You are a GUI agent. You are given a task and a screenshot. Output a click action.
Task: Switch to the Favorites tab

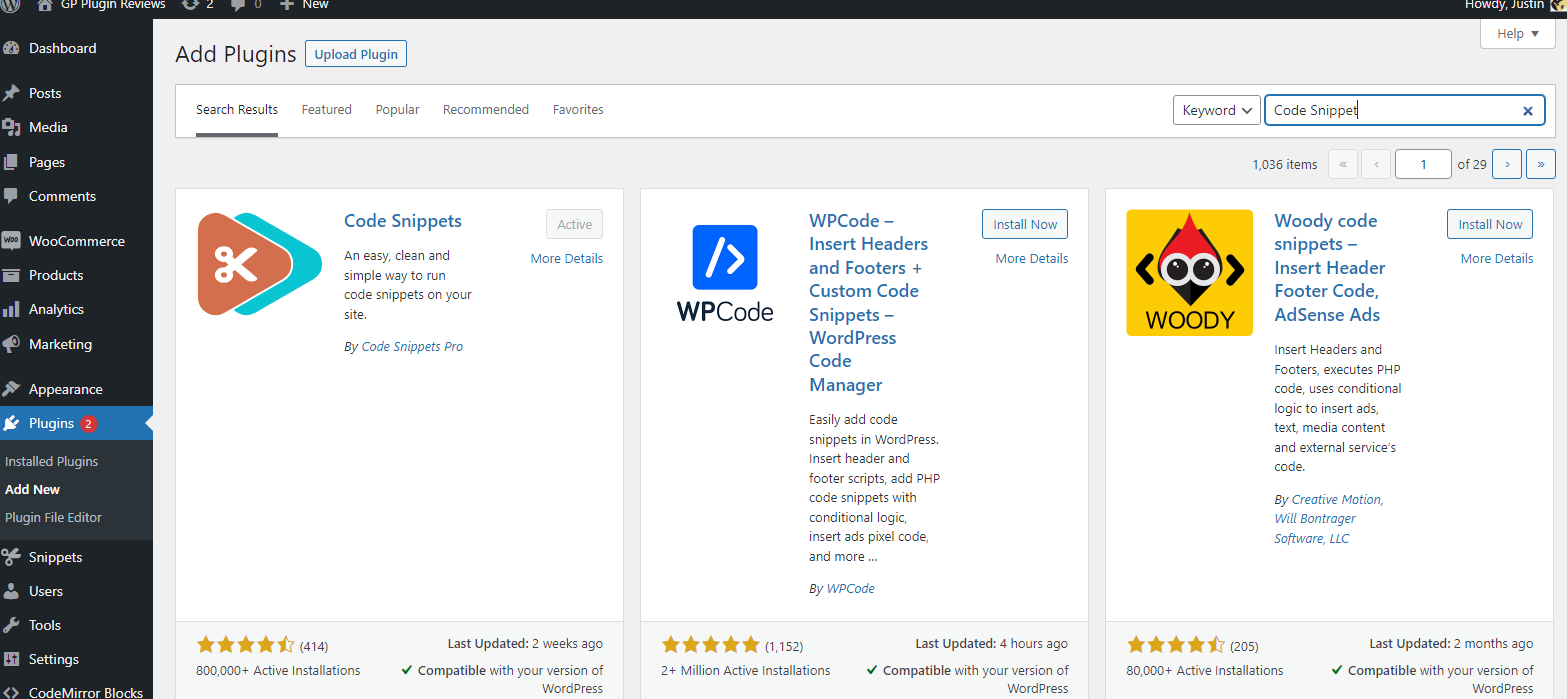[x=578, y=110]
